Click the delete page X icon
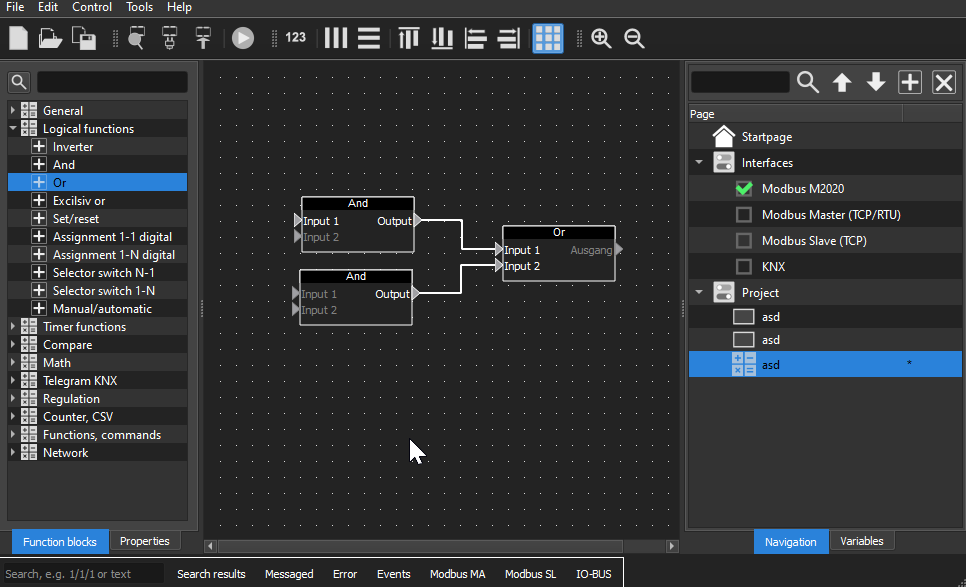 pyautogui.click(x=944, y=82)
